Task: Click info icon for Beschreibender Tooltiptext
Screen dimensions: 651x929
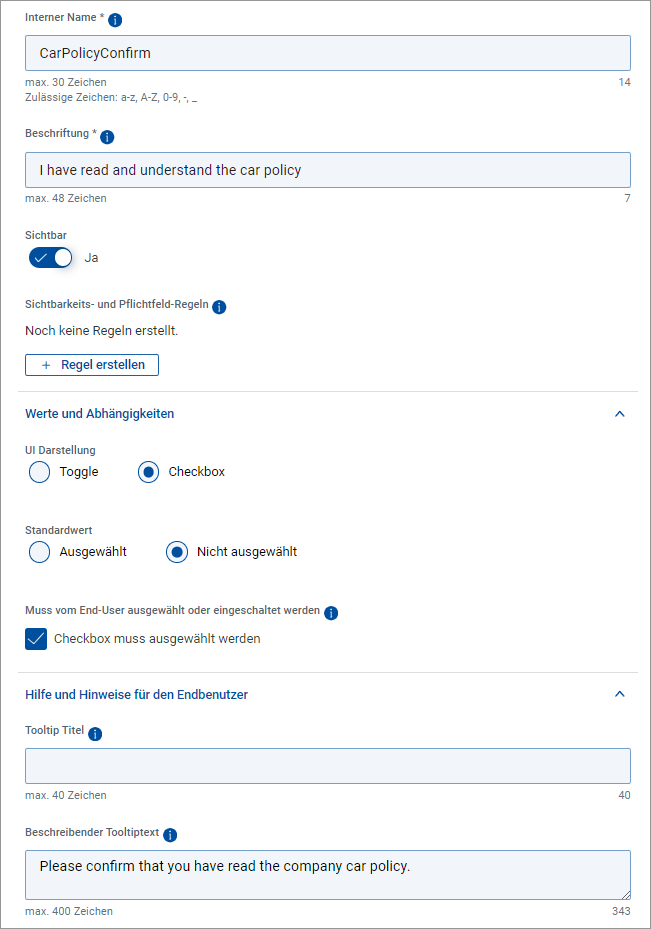Action: (x=170, y=835)
